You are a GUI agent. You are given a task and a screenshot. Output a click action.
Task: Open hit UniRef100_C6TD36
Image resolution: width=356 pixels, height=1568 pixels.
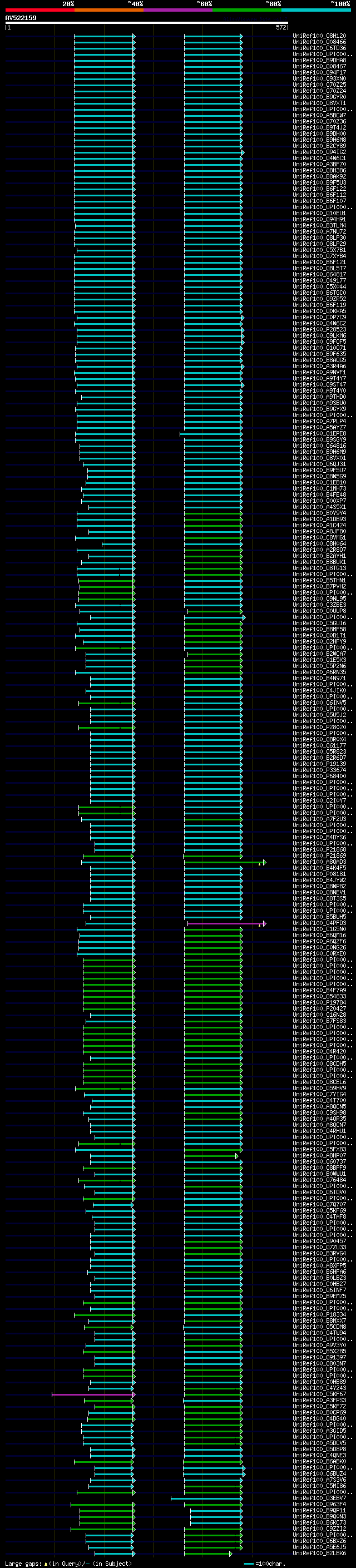coord(319,48)
